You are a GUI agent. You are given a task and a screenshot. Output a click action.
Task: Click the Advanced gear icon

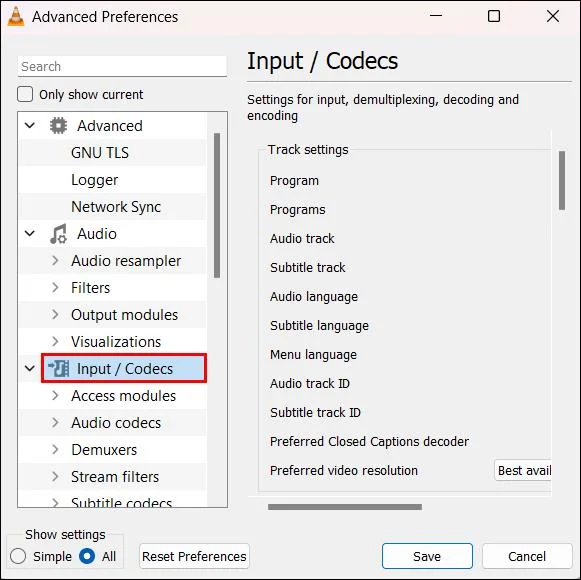pos(58,126)
